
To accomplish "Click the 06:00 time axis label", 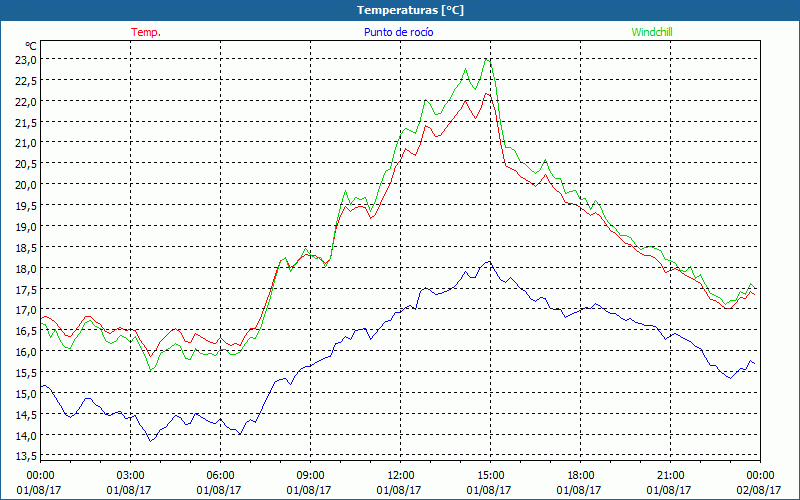I will 220,475.
